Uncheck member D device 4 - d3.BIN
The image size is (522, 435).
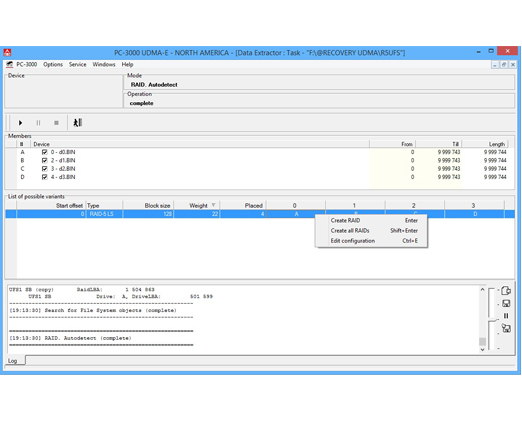point(45,177)
